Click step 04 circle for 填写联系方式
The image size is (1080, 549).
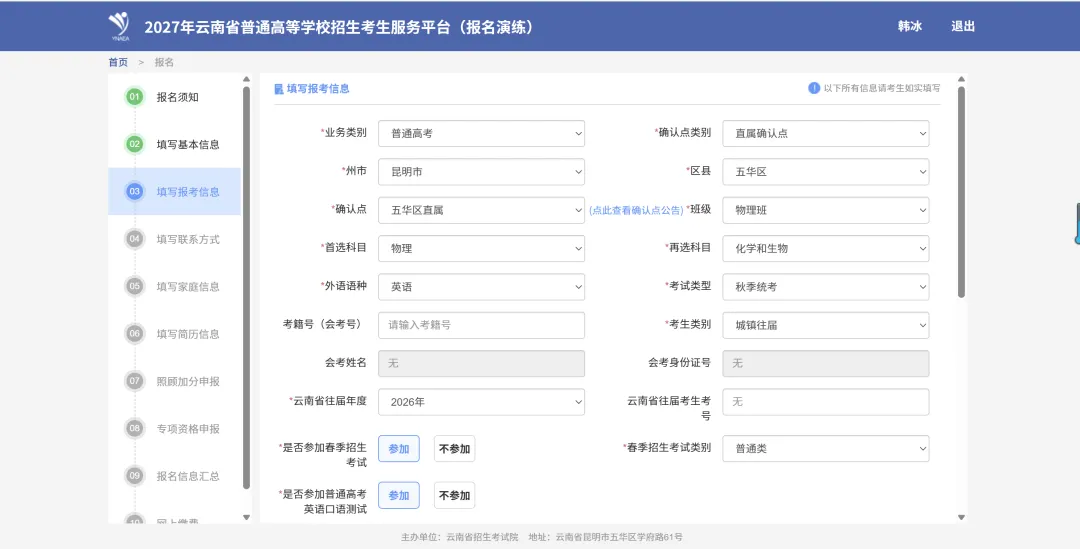134,239
